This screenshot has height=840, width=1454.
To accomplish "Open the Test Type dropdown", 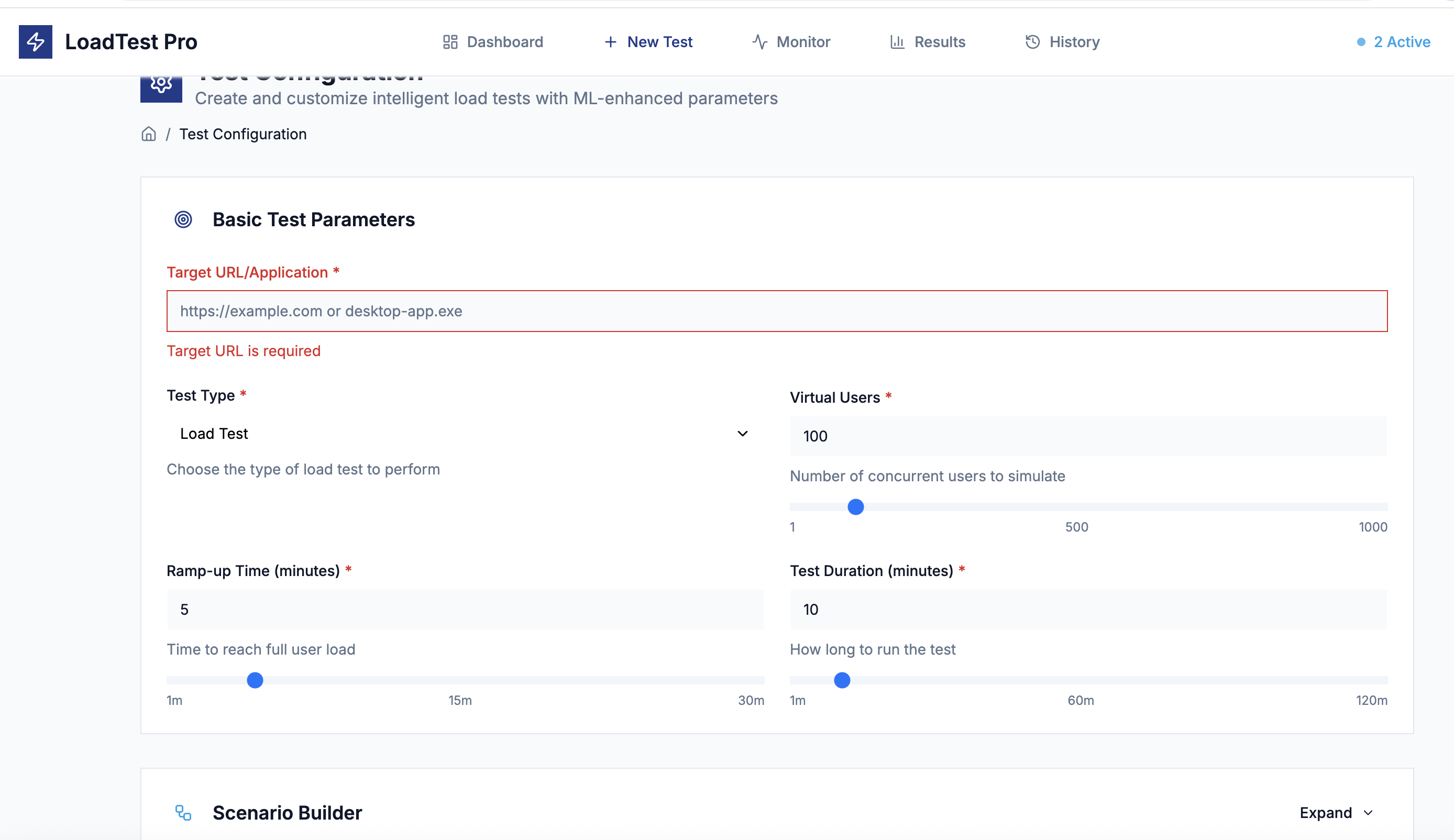I will tap(465, 433).
